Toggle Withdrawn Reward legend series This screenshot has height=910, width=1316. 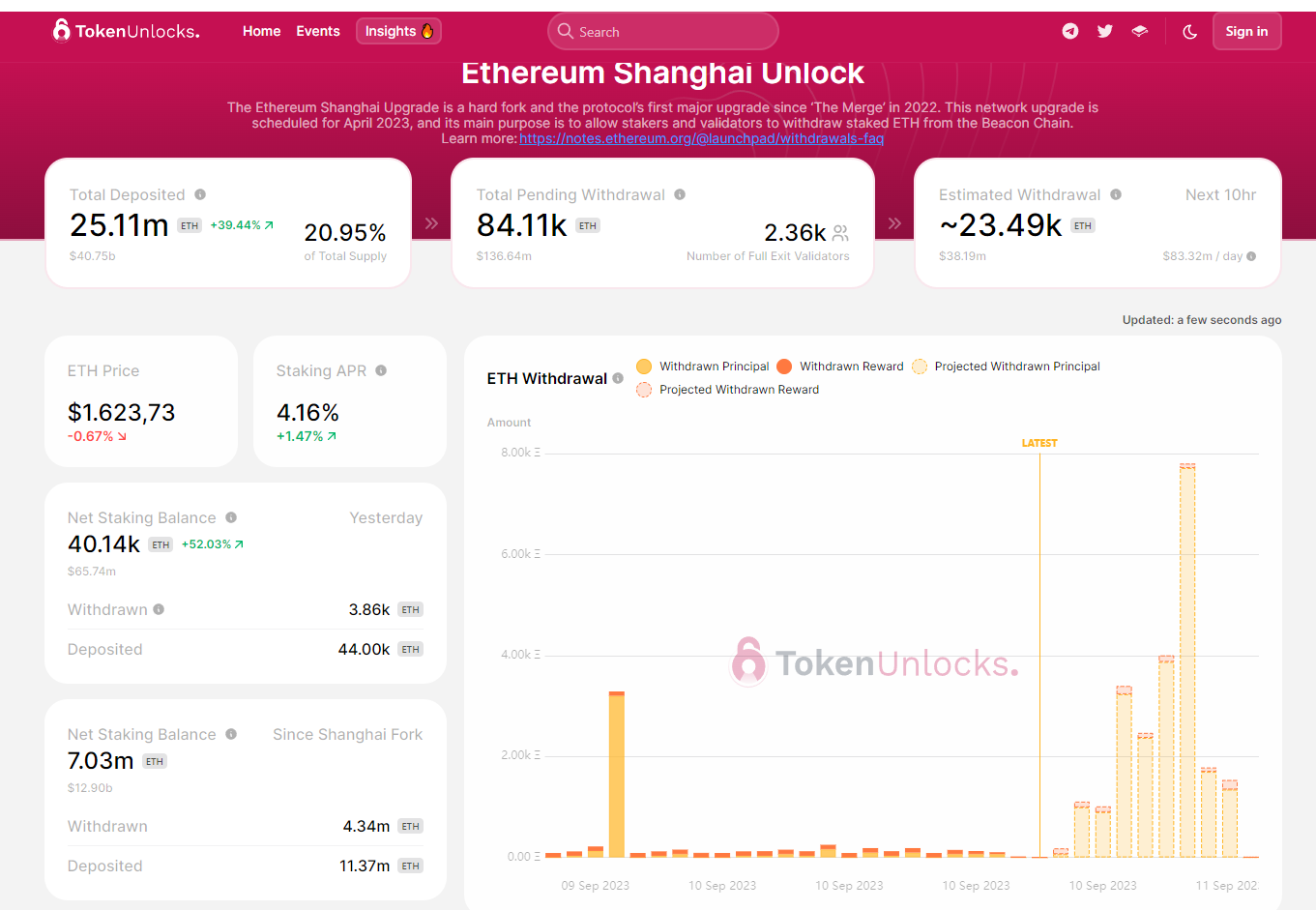839,367
